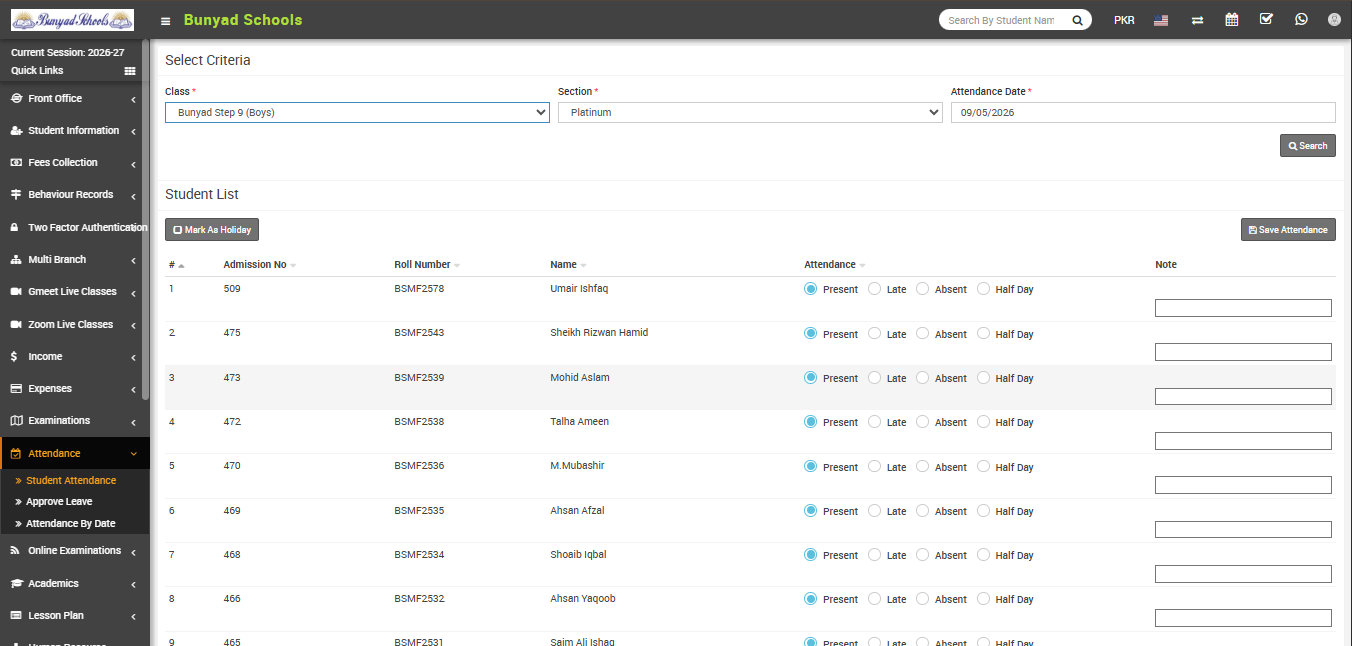Click the switch branch arrows icon
This screenshot has height=646, width=1352.
[1197, 20]
